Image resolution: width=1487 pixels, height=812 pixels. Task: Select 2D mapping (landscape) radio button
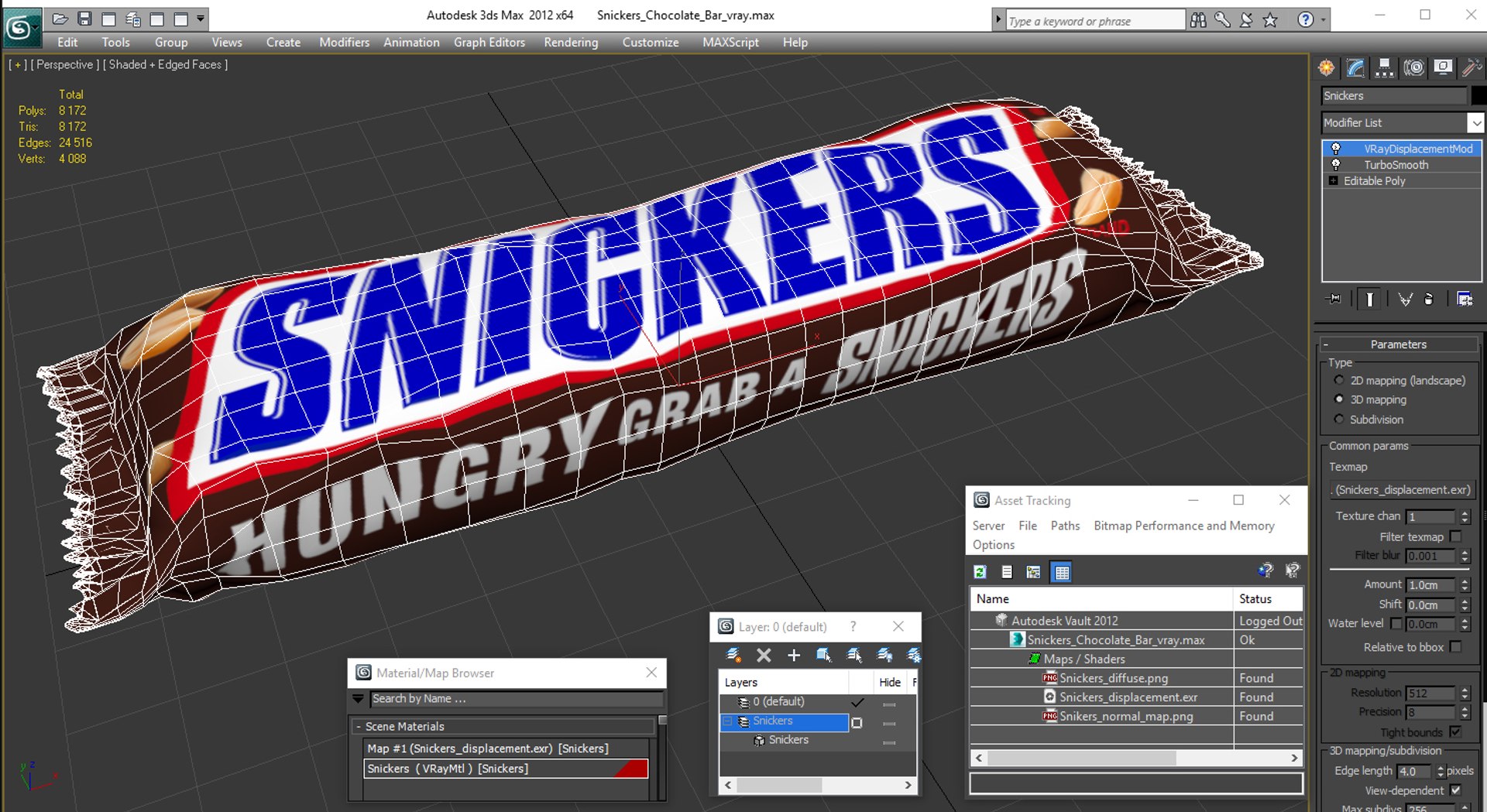point(1339,380)
